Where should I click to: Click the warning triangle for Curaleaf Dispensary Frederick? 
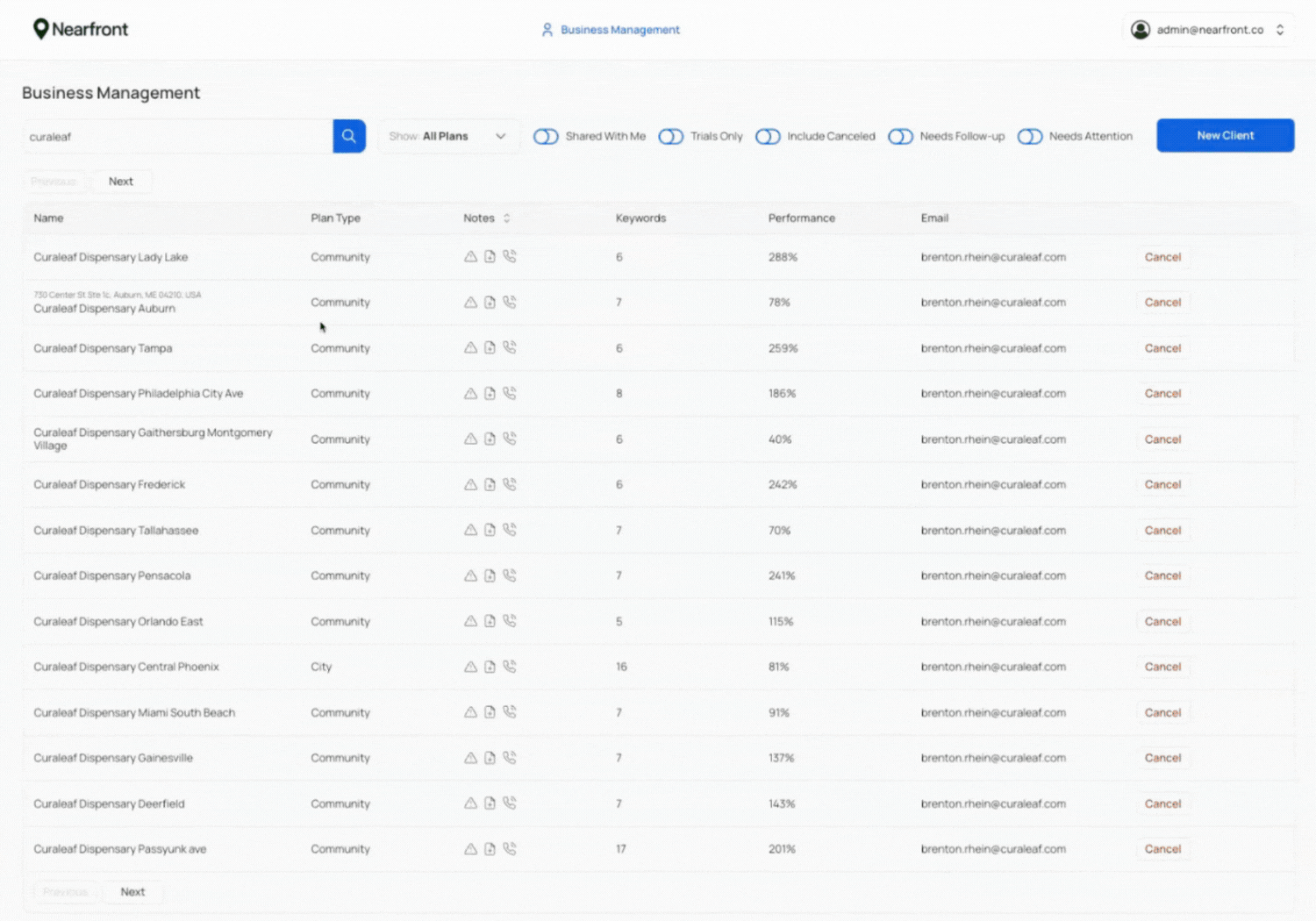pos(470,484)
